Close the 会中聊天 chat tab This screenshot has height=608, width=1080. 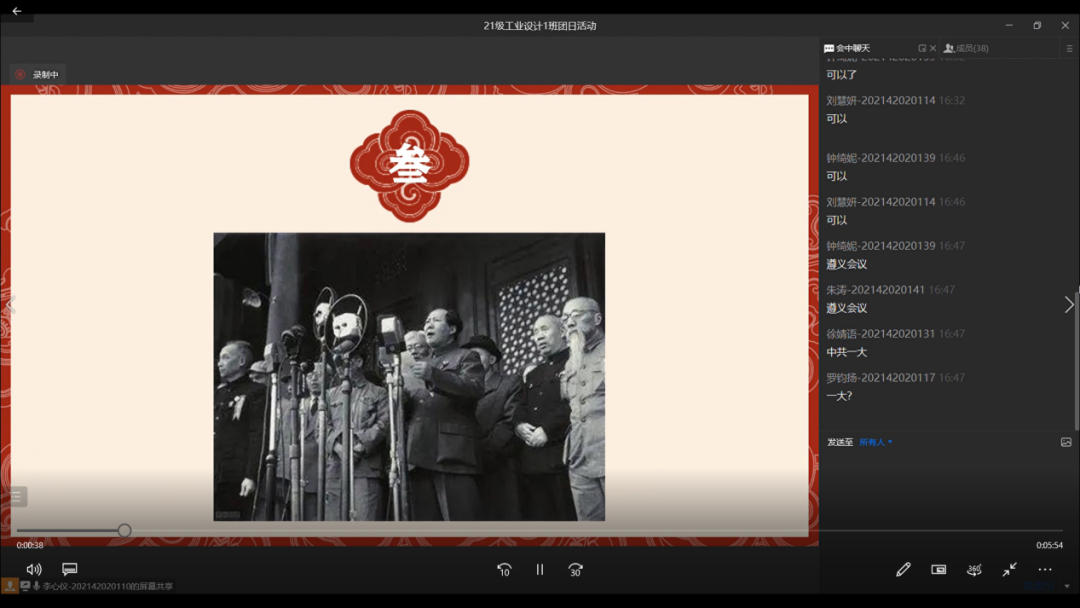[933, 48]
